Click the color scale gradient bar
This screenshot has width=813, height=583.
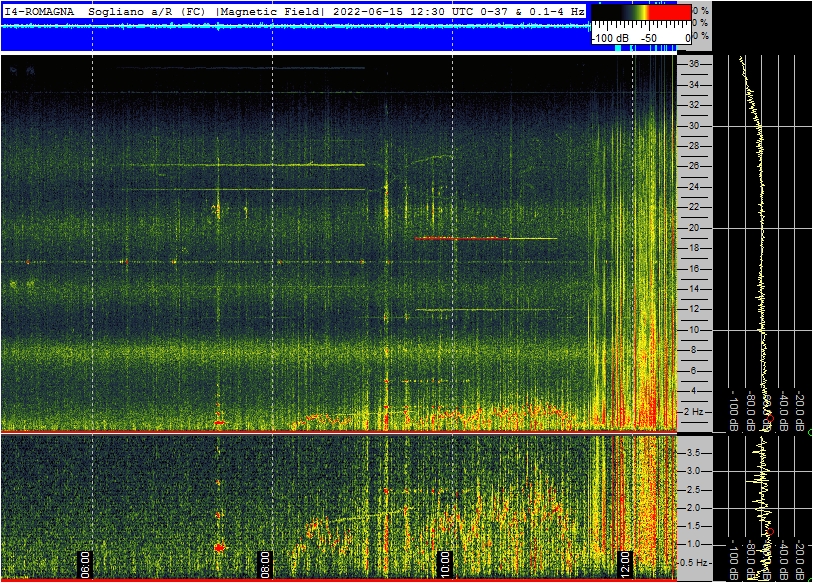(640, 13)
